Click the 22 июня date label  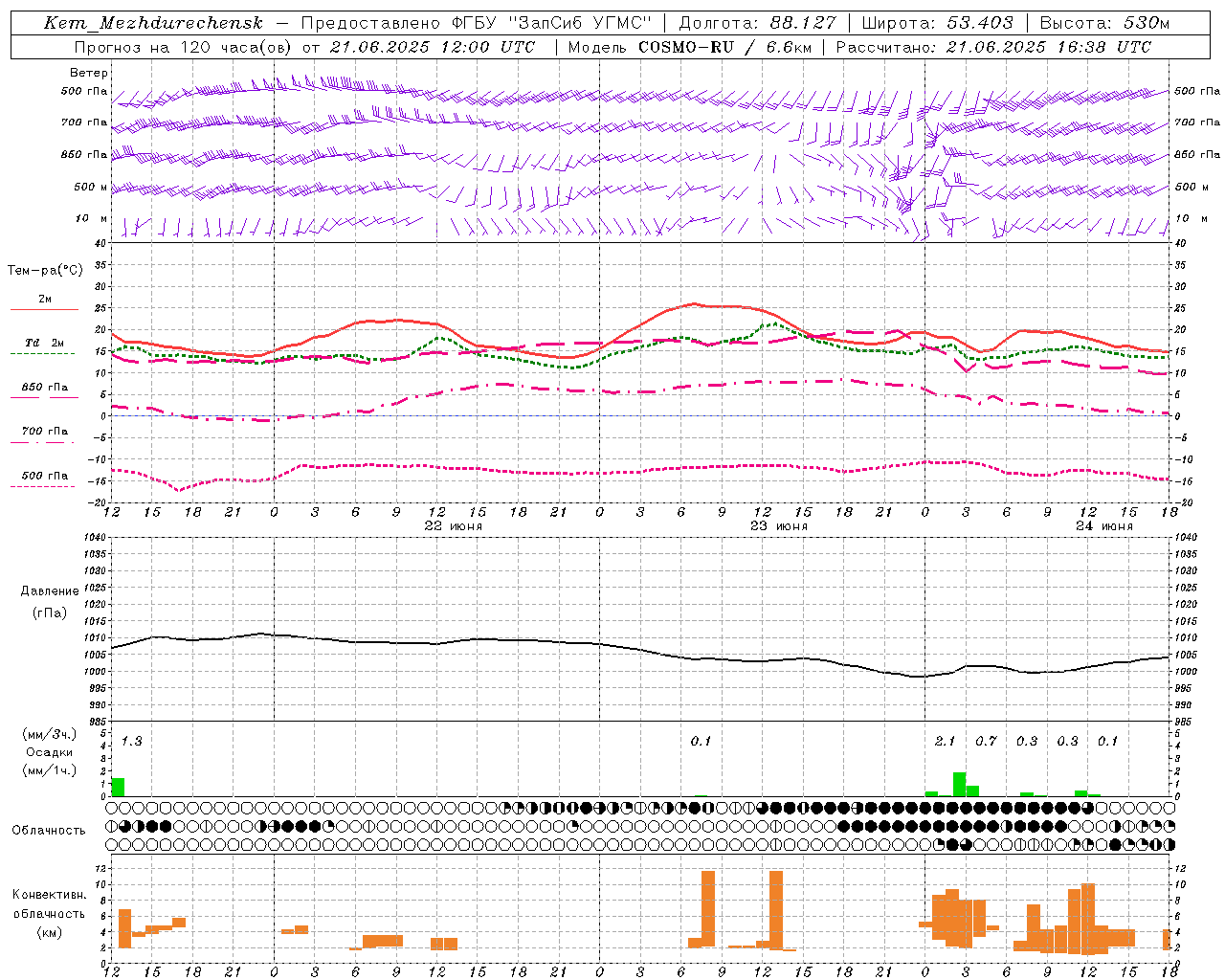coord(454,526)
